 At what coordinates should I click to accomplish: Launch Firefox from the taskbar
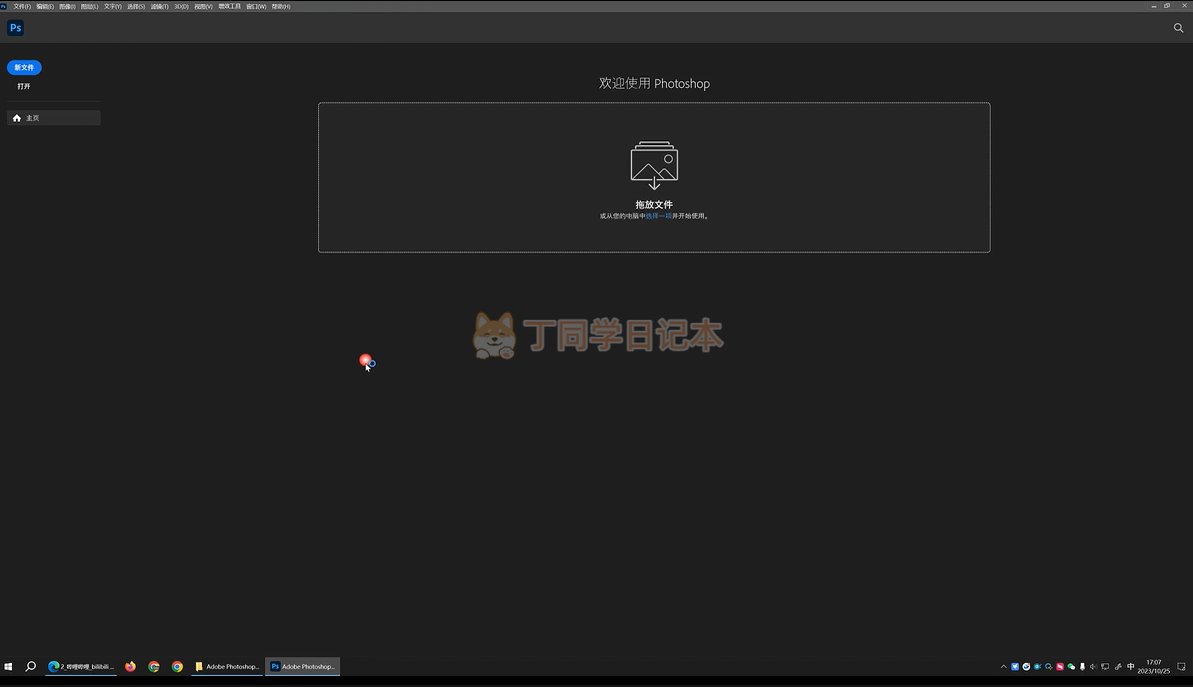pos(130,666)
